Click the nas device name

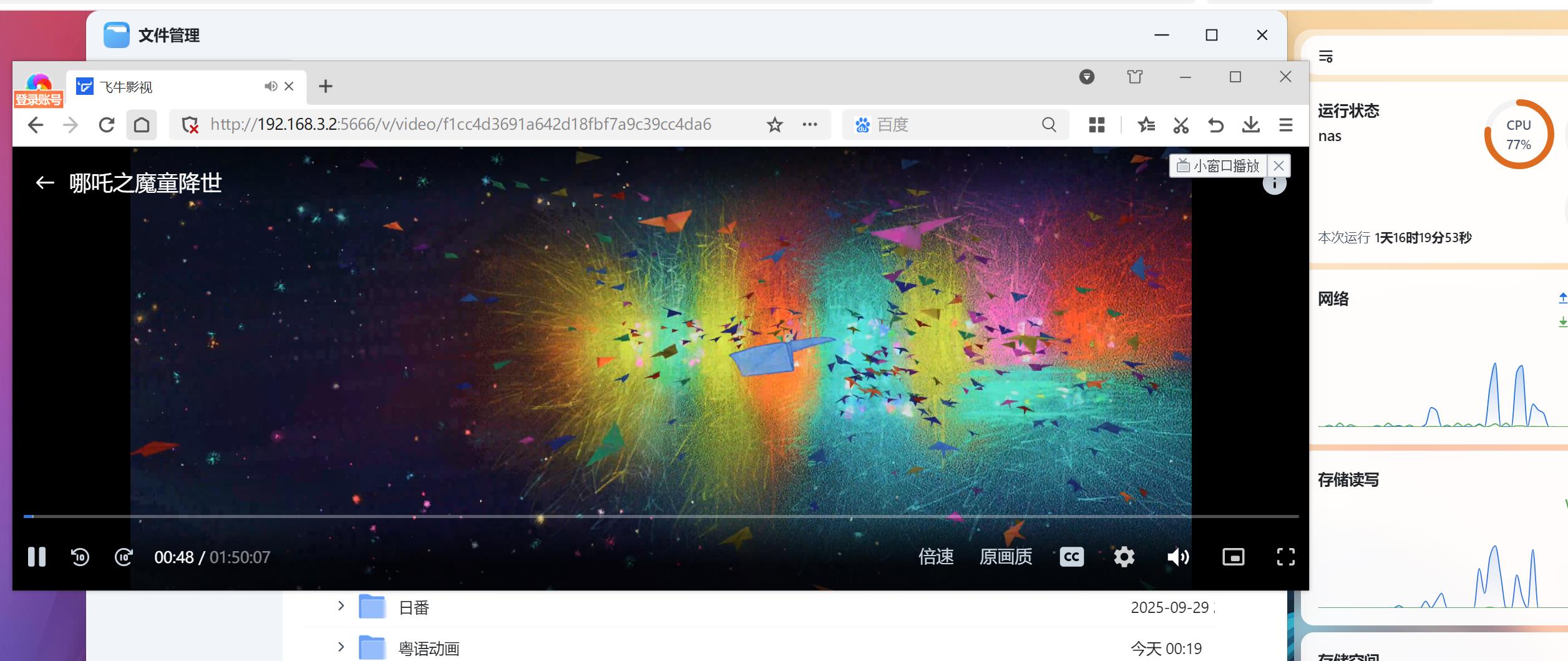(x=1330, y=136)
